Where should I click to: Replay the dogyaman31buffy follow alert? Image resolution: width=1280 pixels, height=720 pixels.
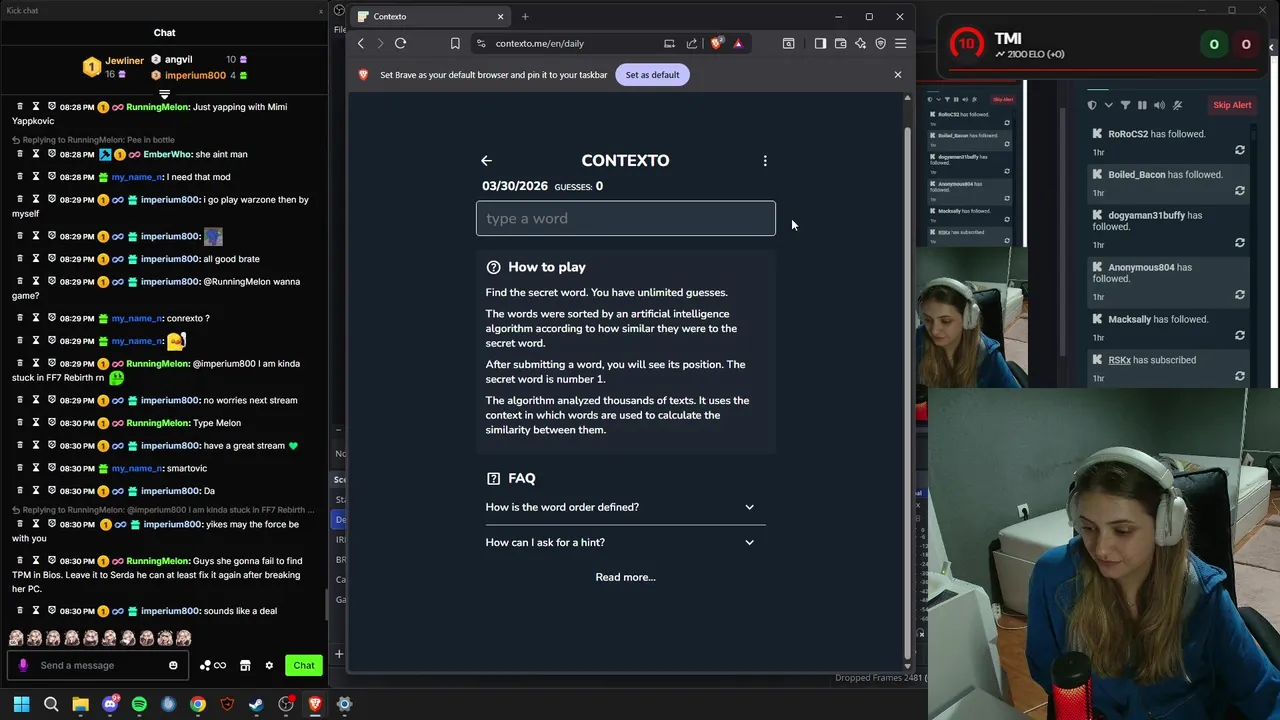(x=1240, y=242)
